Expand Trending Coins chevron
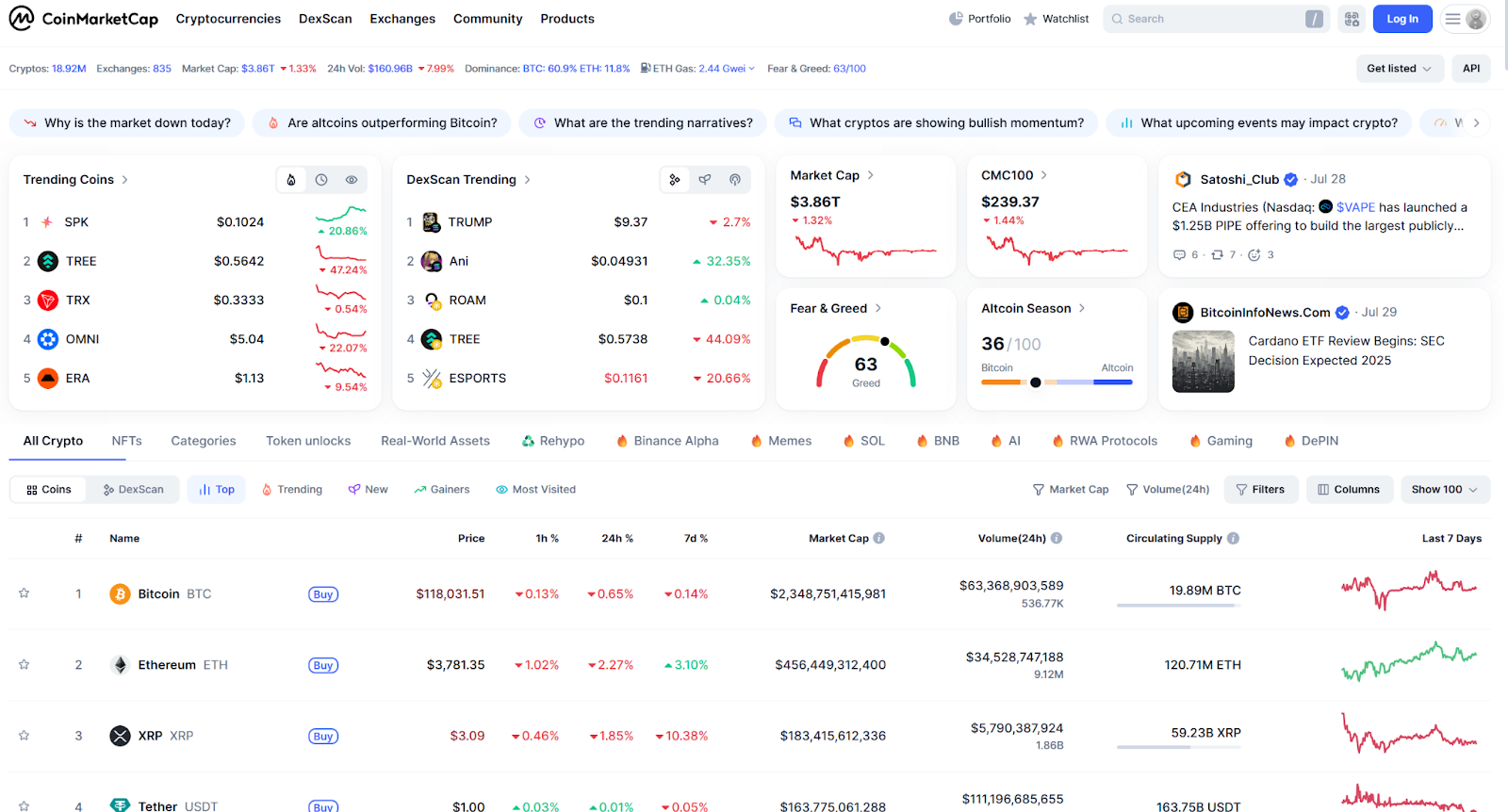The width and height of the screenshot is (1508, 812). point(124,180)
